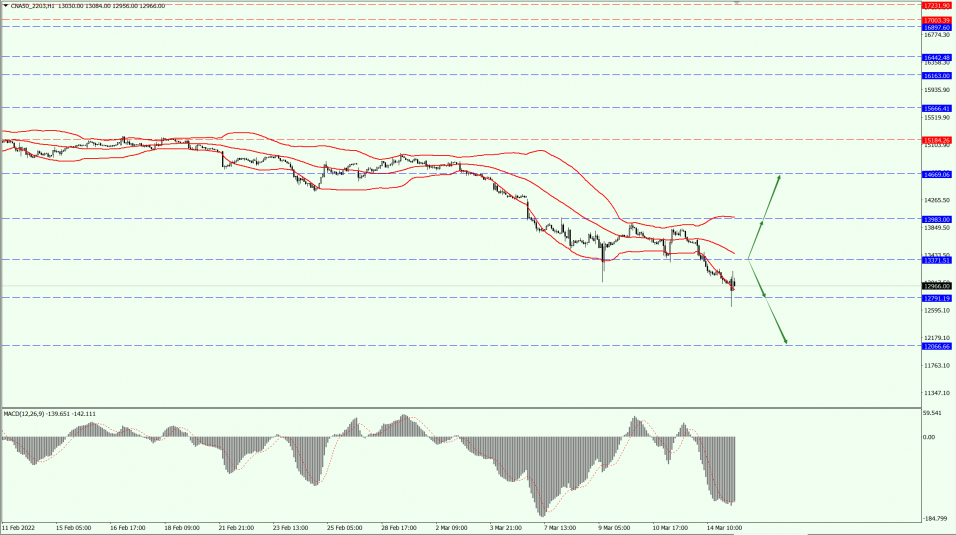Image resolution: width=956 pixels, height=535 pixels.
Task: Click the divider between chart and MACD panel
Action: [460, 407]
